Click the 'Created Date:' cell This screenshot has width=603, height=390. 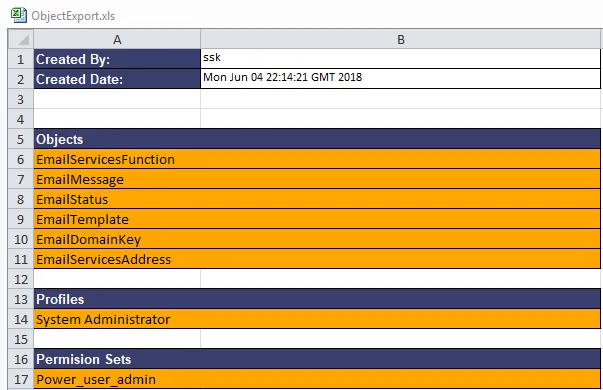117,79
